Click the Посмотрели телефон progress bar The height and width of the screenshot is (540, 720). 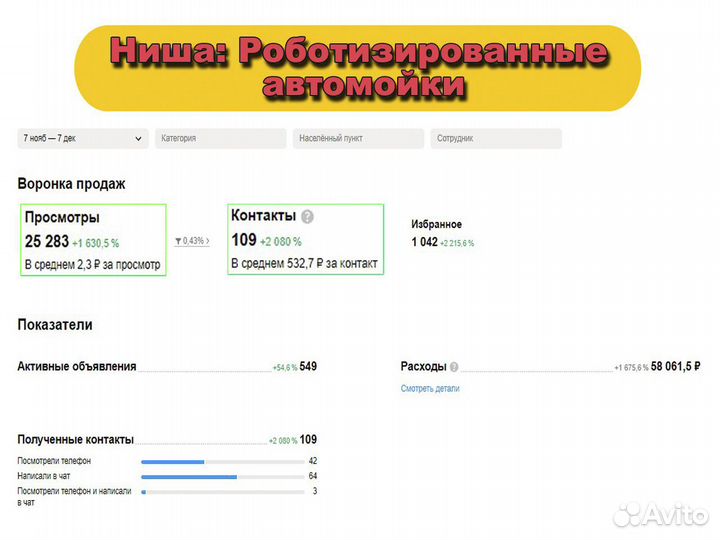coord(223,462)
